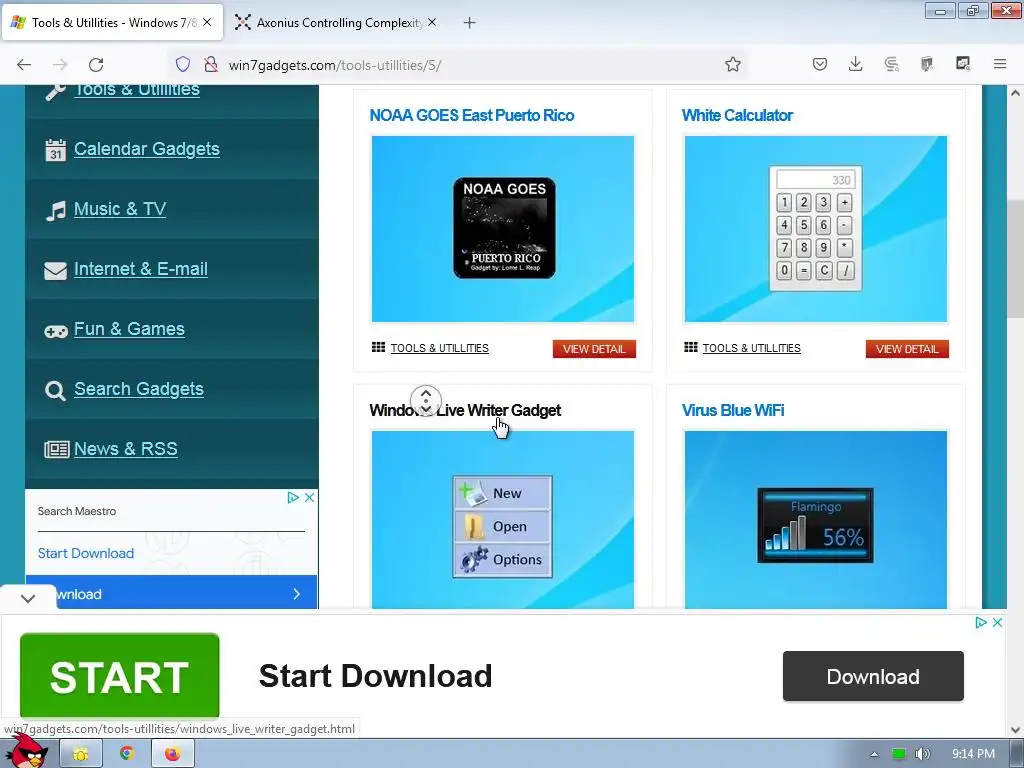Image resolution: width=1024 pixels, height=768 pixels.
Task: Click the AdChoices icon in sidebar ad
Action: click(x=293, y=498)
